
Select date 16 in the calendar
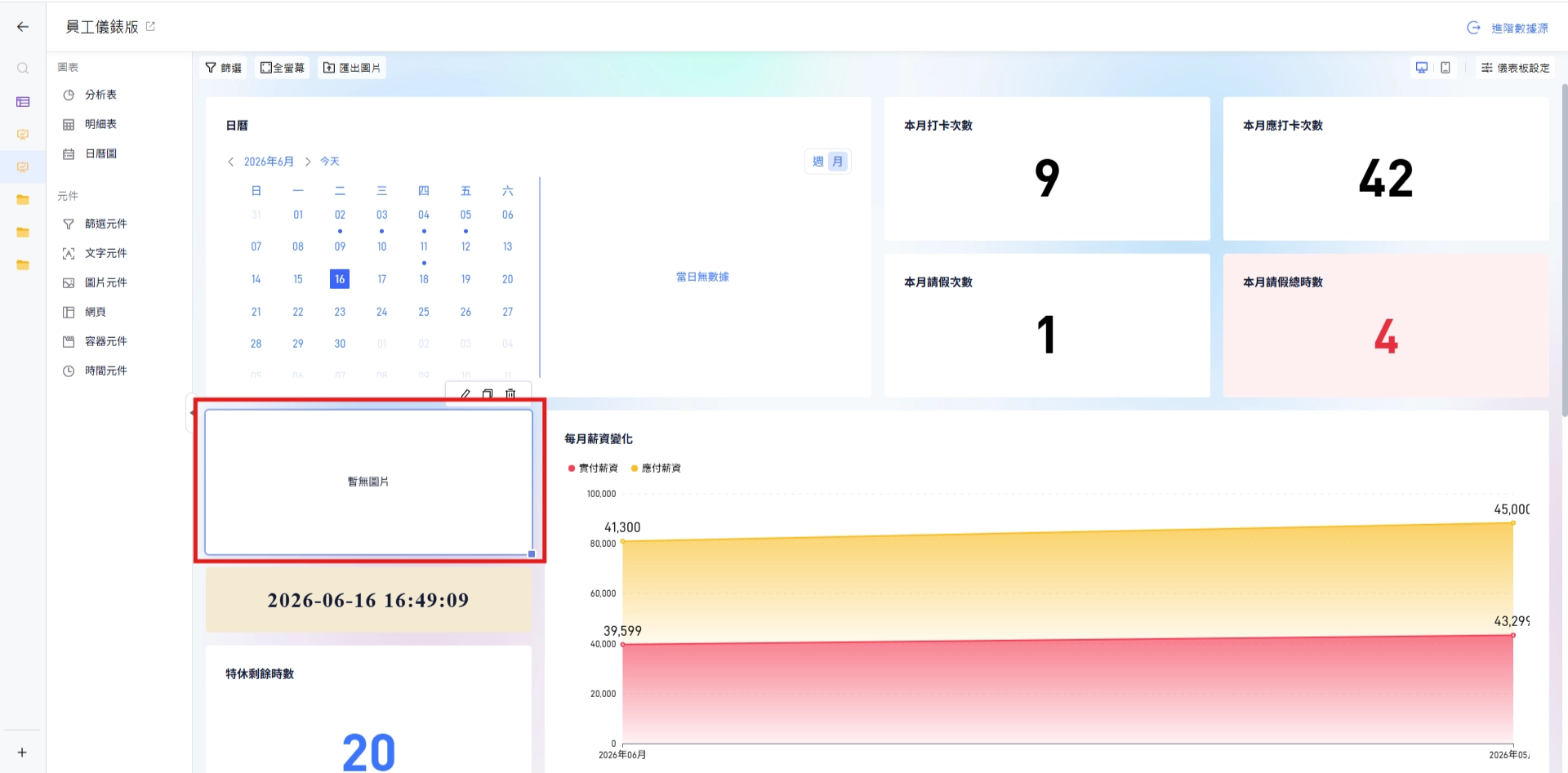[340, 279]
